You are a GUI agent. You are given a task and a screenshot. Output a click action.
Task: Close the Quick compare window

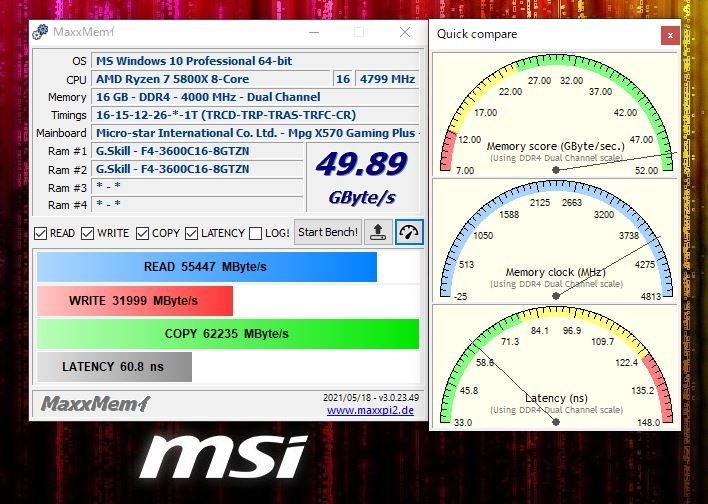(670, 35)
